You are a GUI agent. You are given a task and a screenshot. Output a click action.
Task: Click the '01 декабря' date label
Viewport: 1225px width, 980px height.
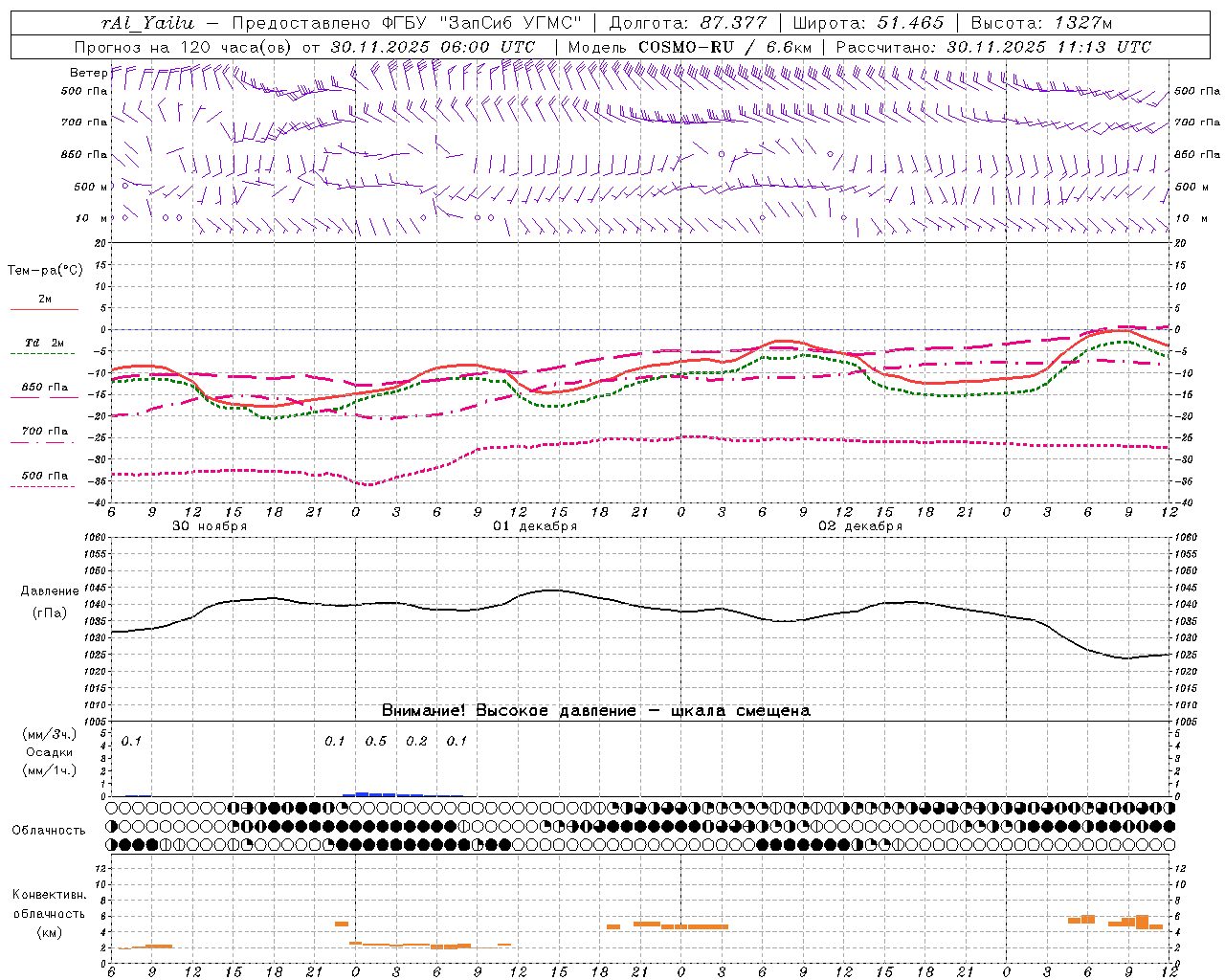point(535,526)
